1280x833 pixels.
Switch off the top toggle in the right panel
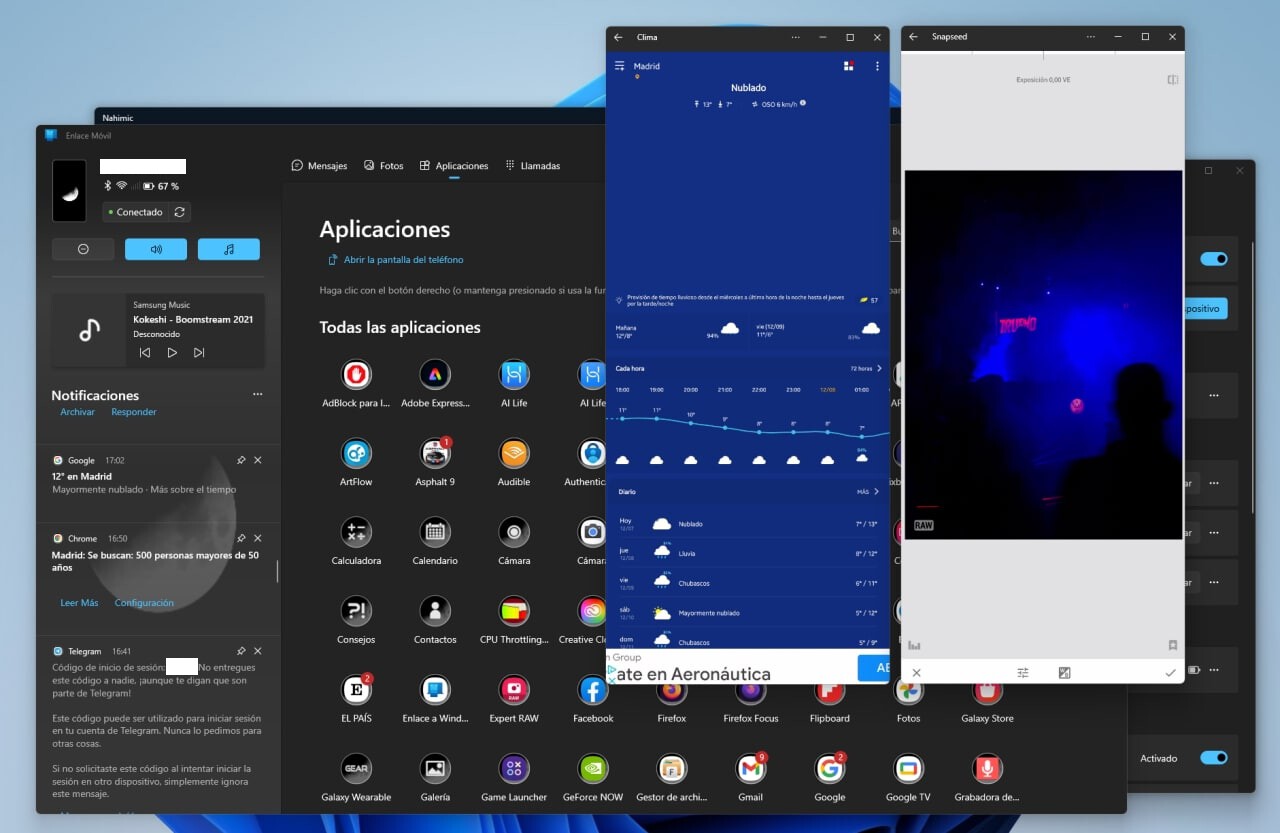point(1213,257)
